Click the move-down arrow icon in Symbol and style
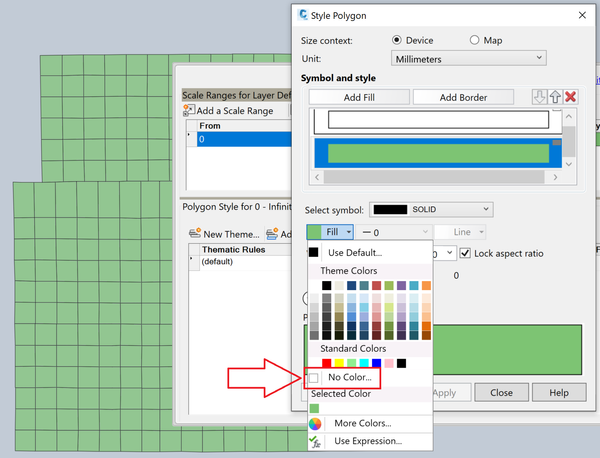This screenshot has height=458, width=600. pos(539,97)
